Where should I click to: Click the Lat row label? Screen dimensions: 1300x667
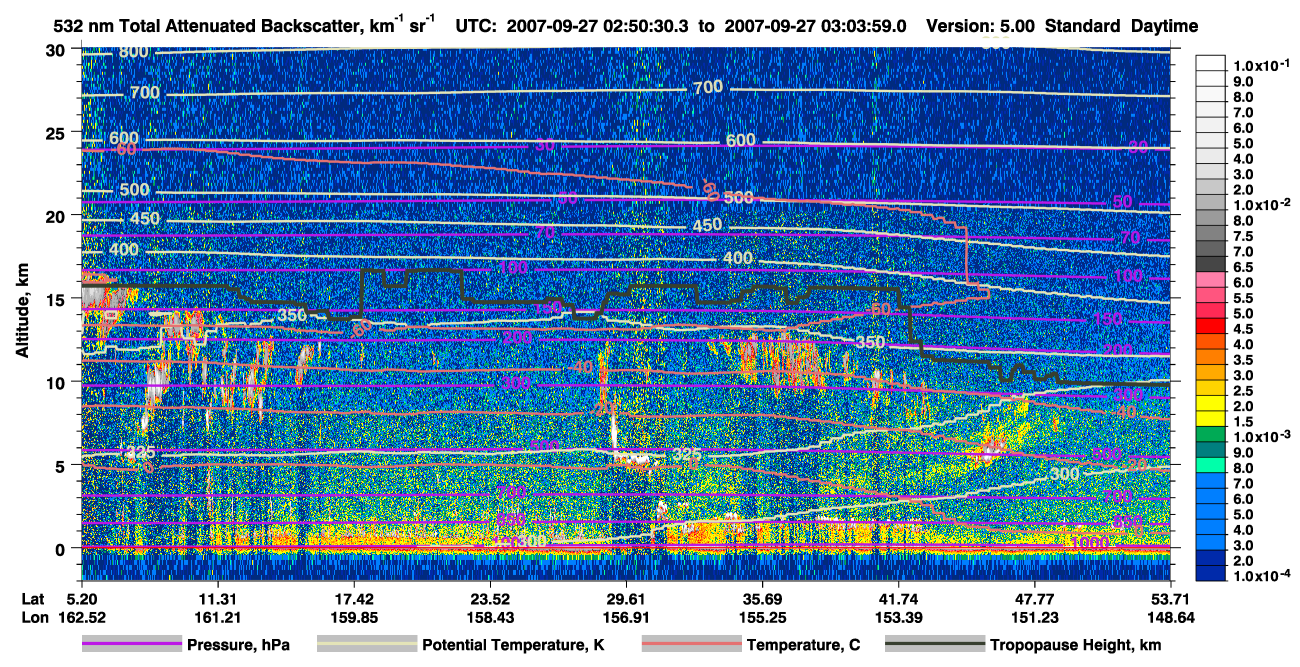pyautogui.click(x=32, y=599)
